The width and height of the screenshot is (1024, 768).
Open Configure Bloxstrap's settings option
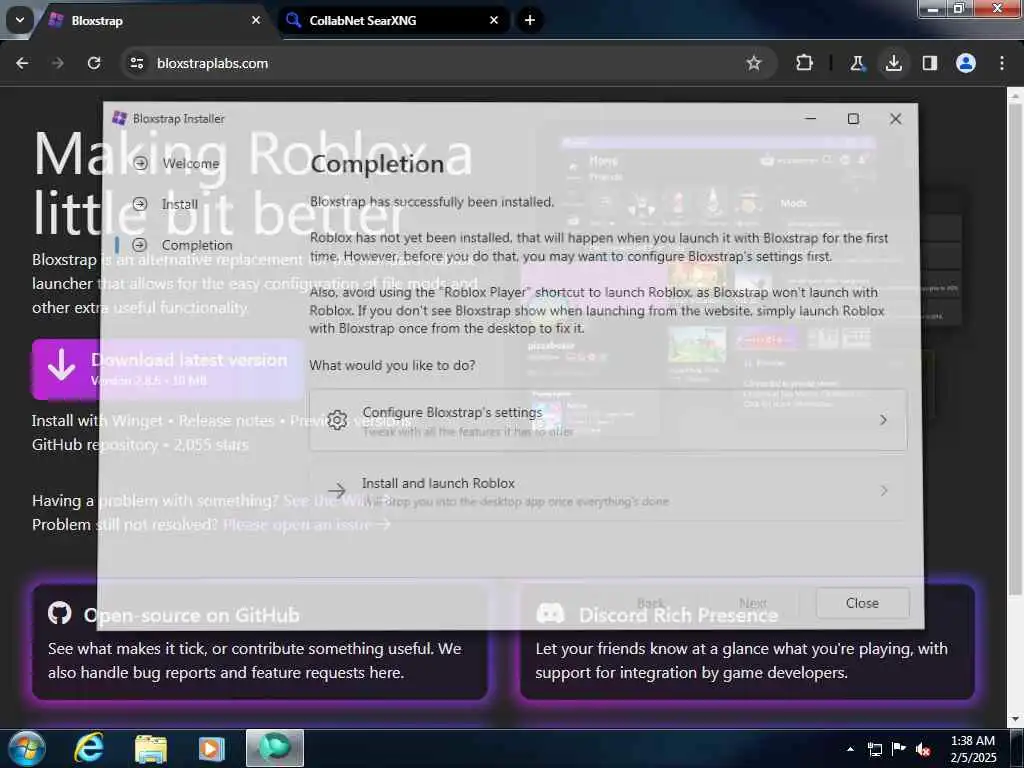point(607,420)
